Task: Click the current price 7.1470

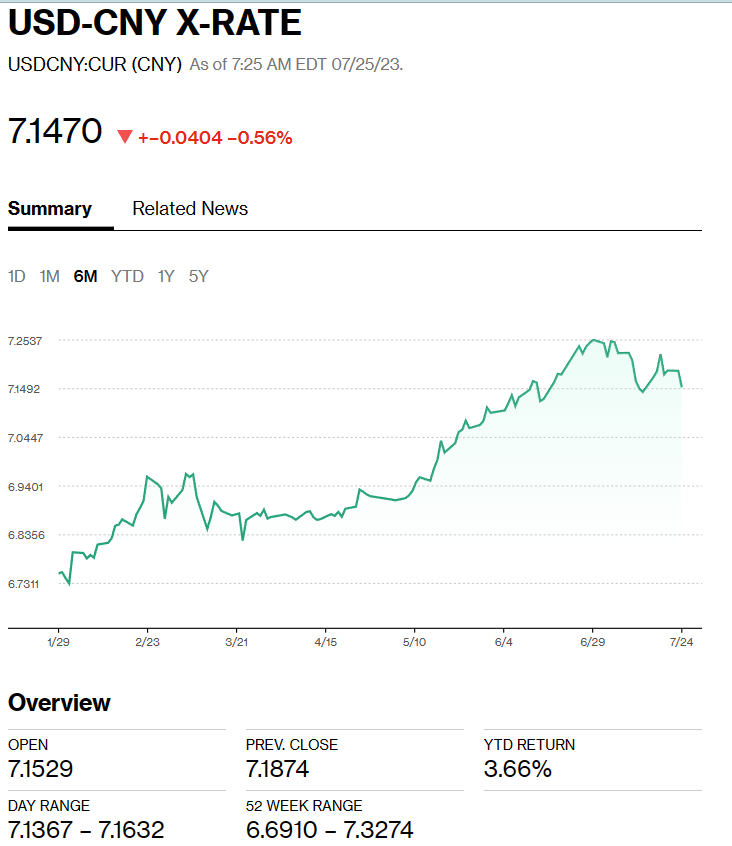Action: 55,131
